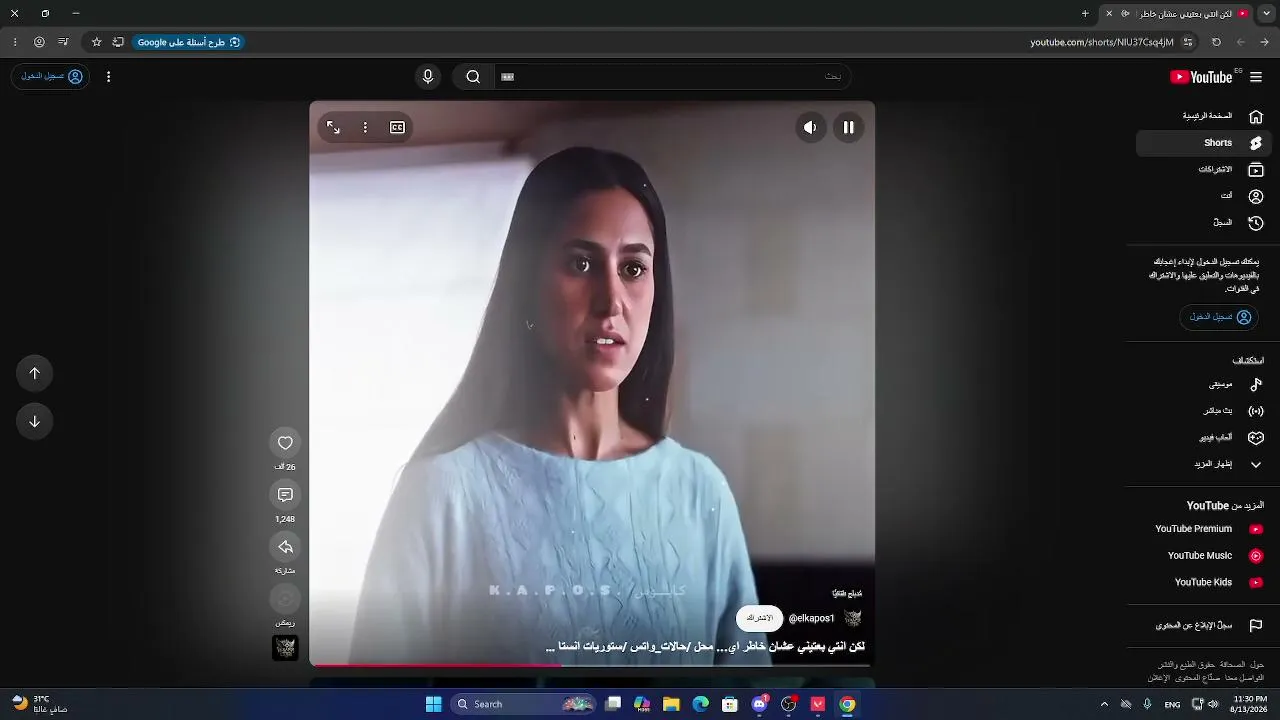
Task: Explore Gaming (ألعاب فيديو) in the sidebar
Action: tap(1204, 437)
